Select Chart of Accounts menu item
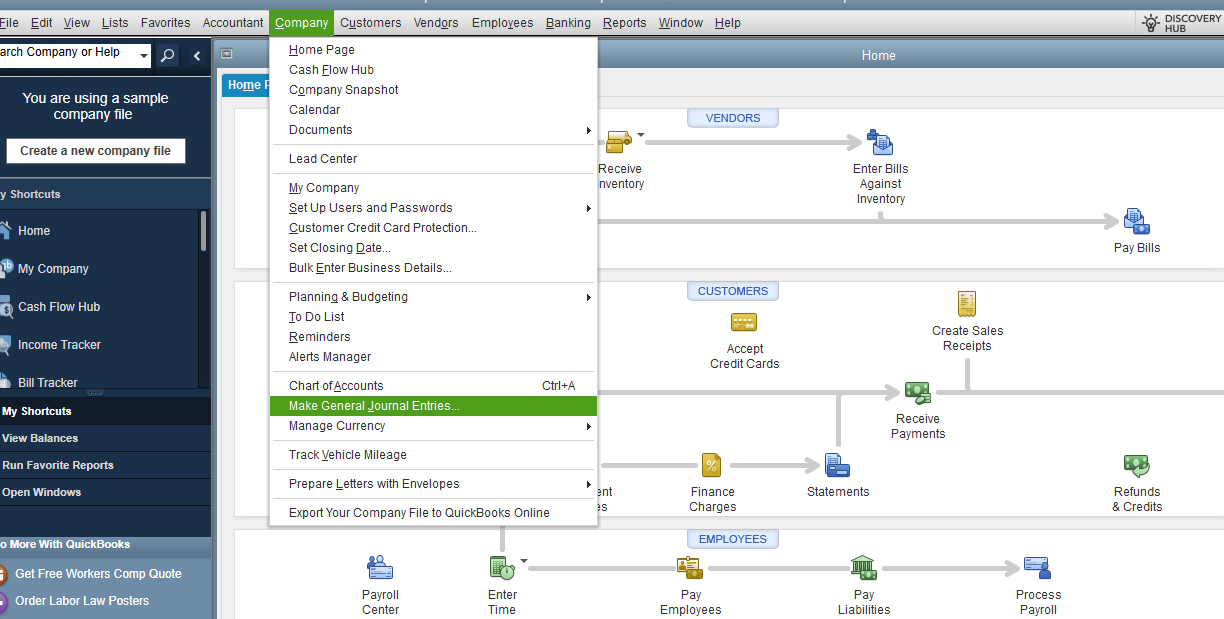Screen dimensions: 1224x619 [x=433, y=386]
